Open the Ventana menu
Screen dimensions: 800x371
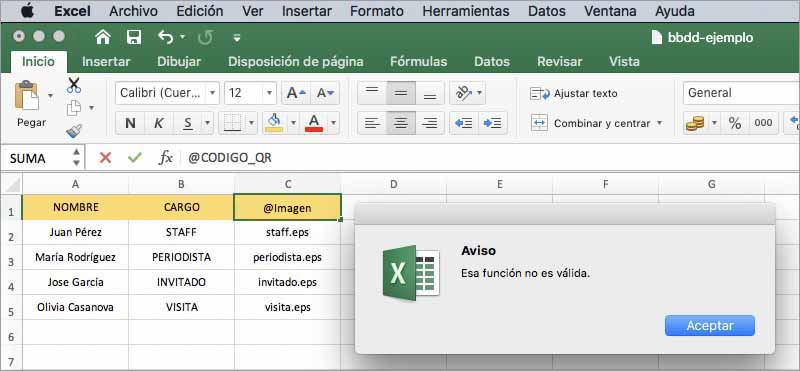(610, 11)
